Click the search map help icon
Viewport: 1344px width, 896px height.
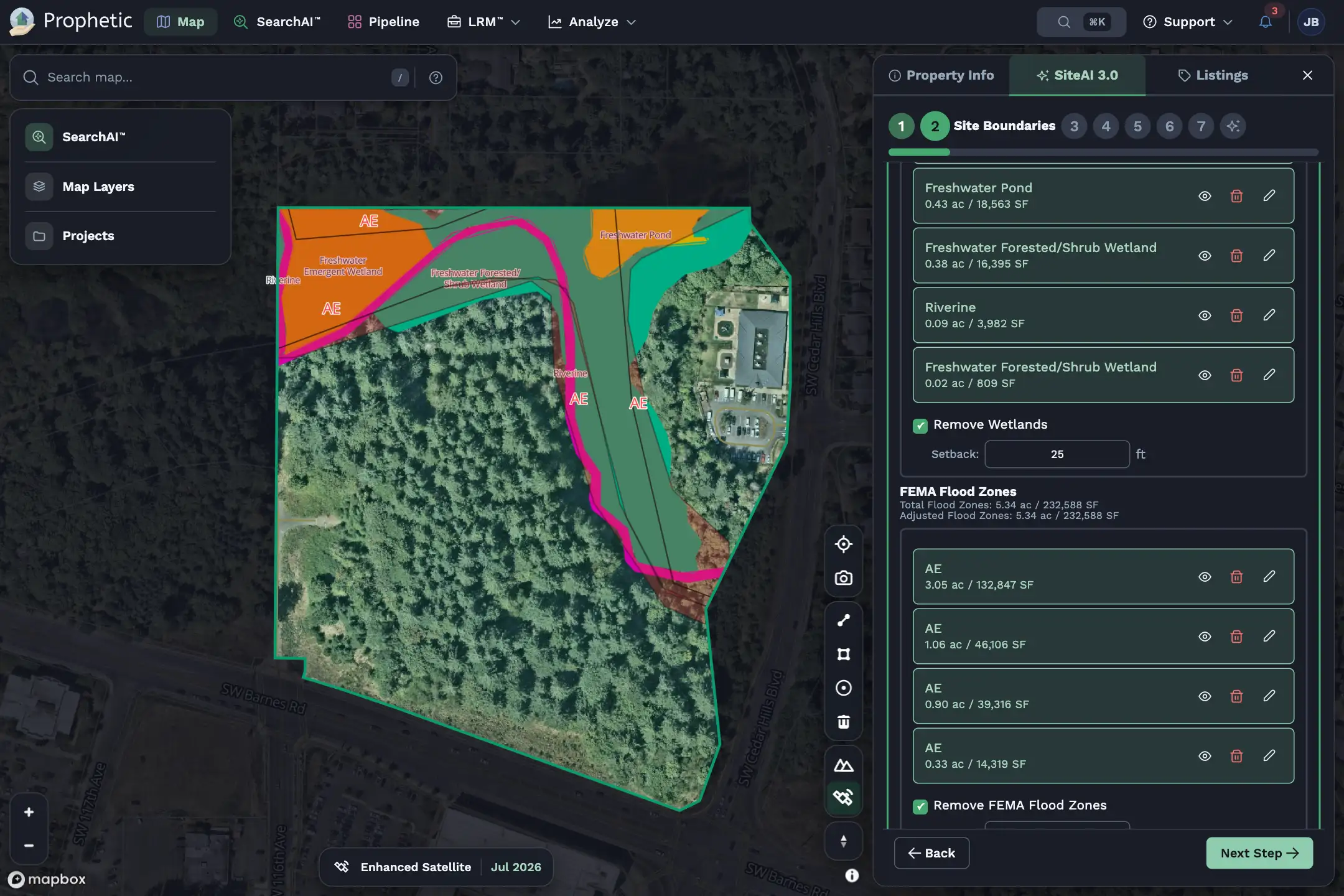pos(436,77)
